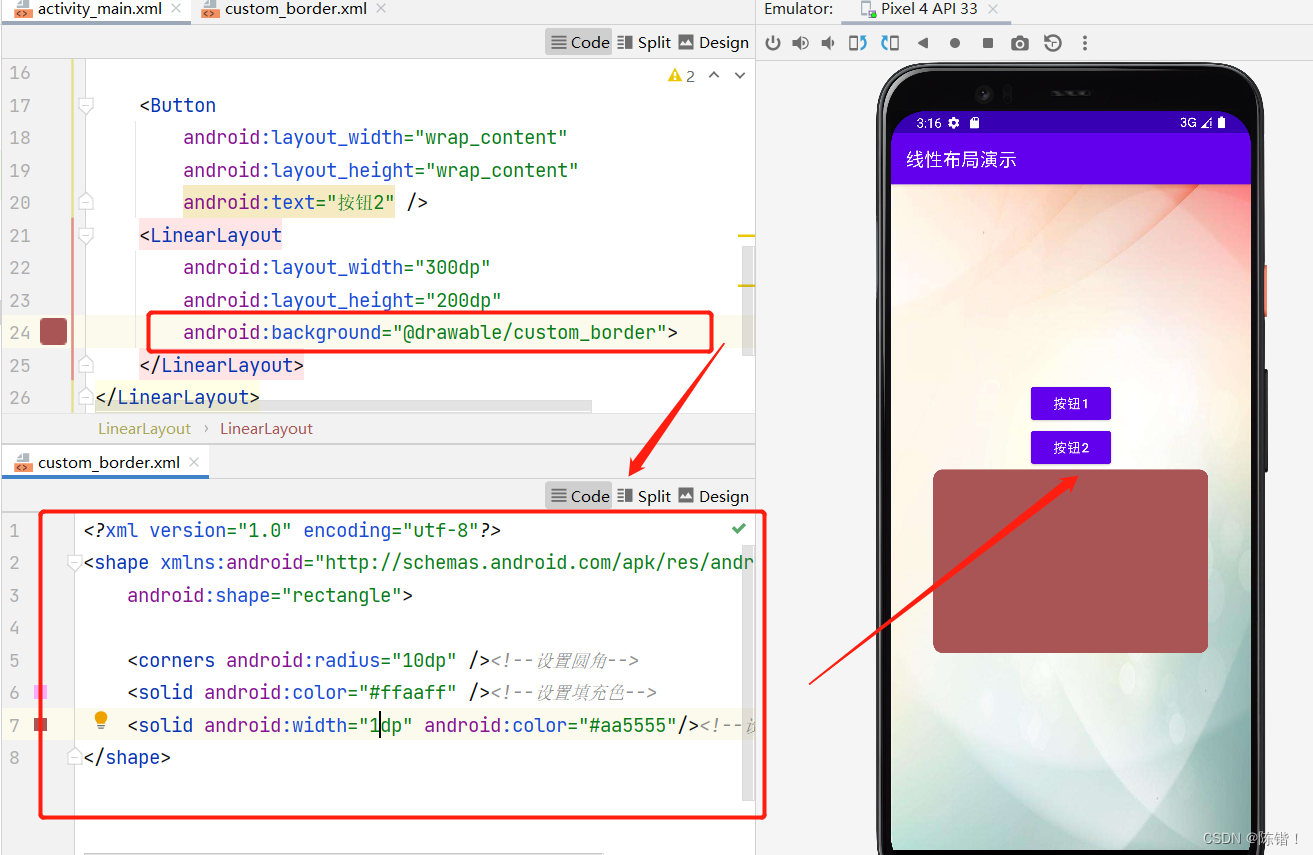
Task: Collapse the Button tag fold at line 17
Action: [x=86, y=105]
